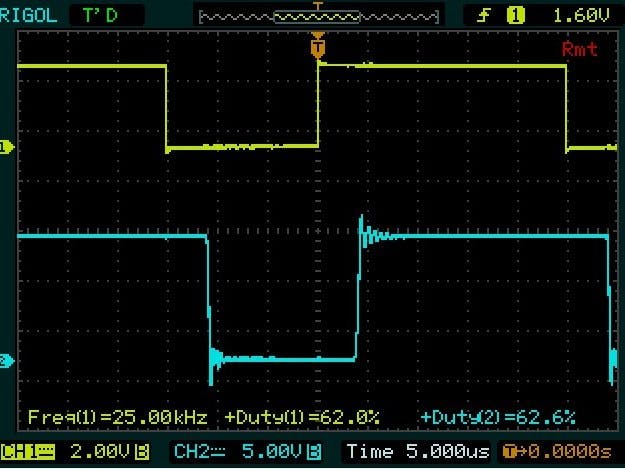Click the Time 5.000us timebase readout
The width and height of the screenshot is (625, 469).
coord(418,452)
